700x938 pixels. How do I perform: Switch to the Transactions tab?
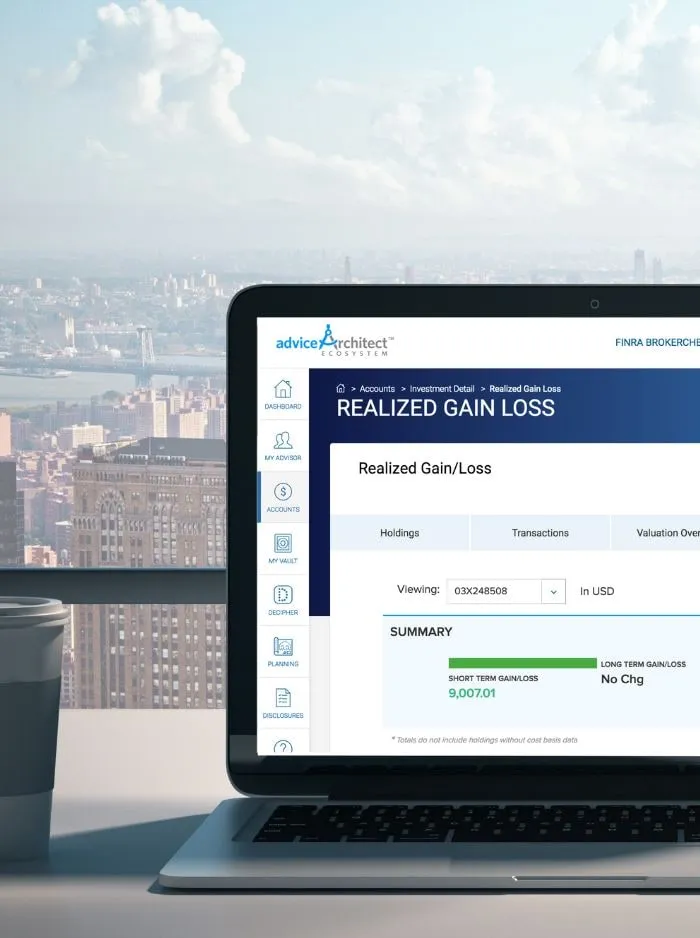click(540, 532)
